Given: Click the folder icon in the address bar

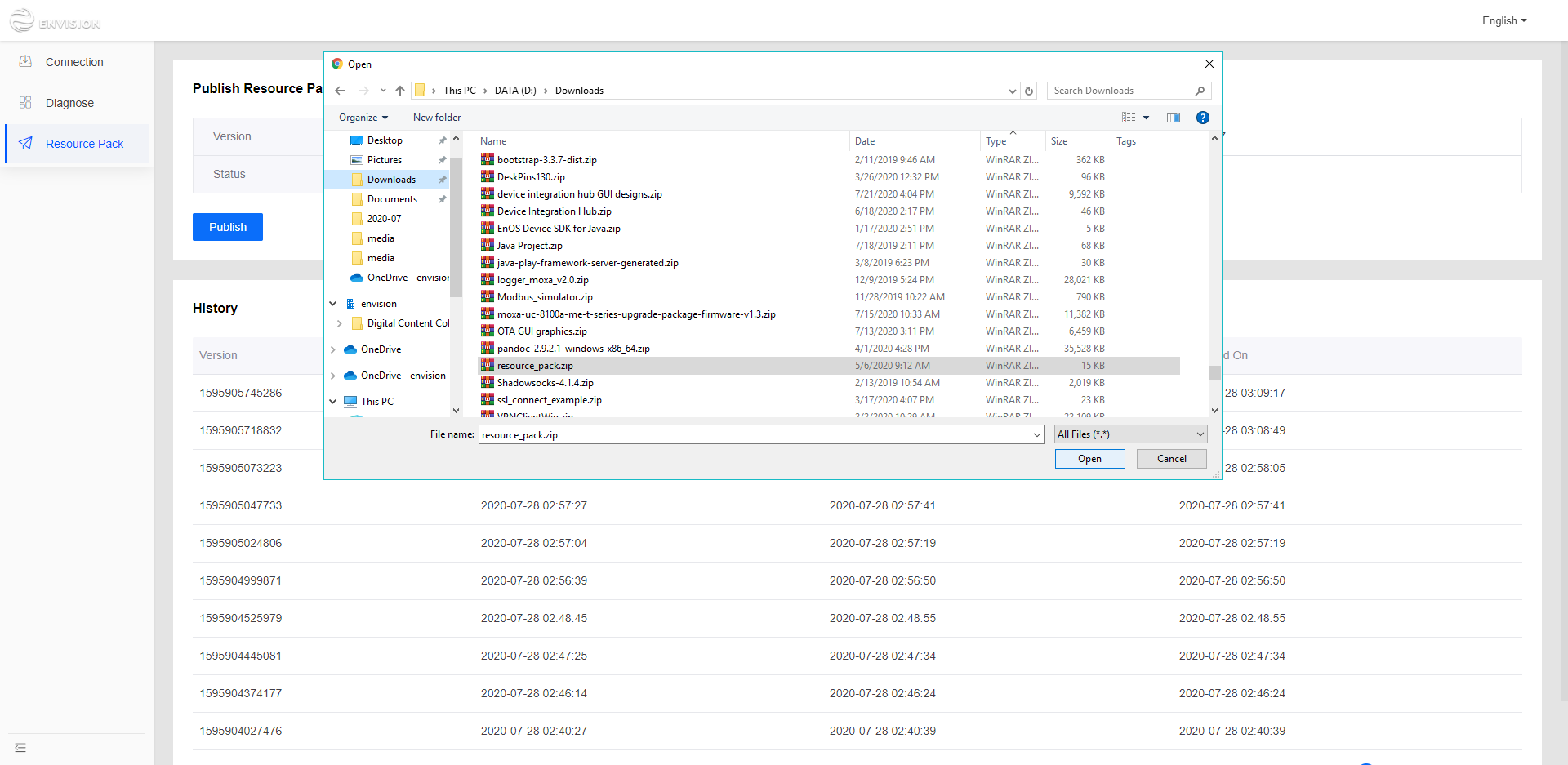Looking at the screenshot, I should click(x=420, y=91).
